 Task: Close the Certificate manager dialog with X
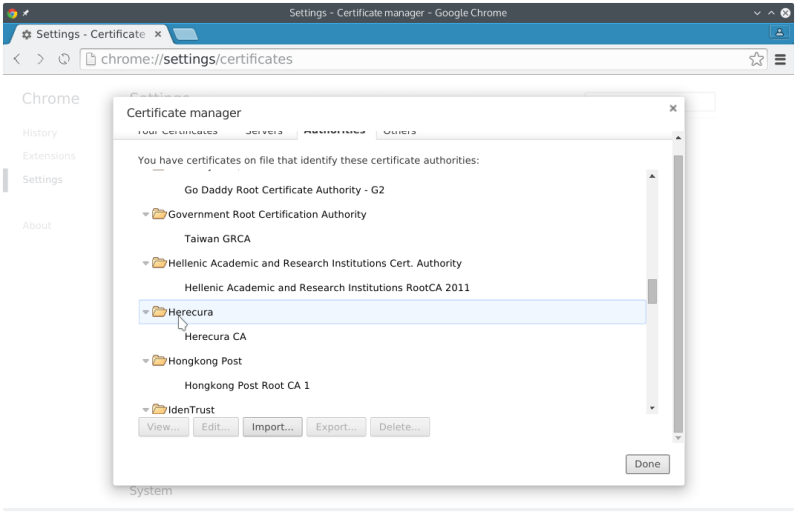tap(672, 108)
